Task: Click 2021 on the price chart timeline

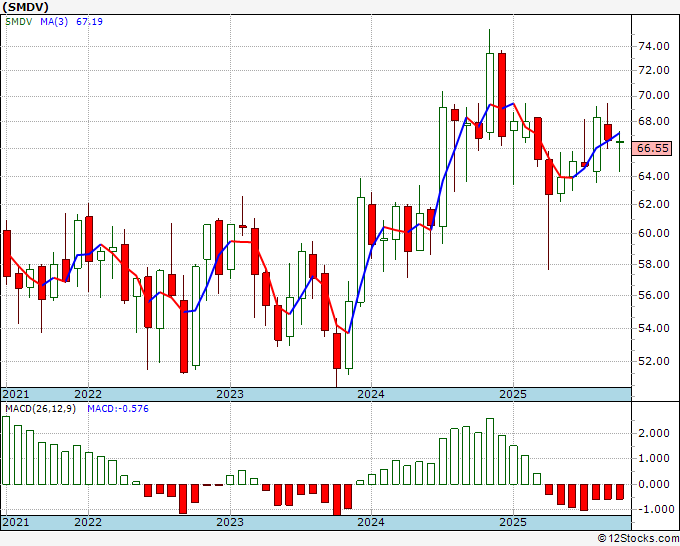Action: click(x=16, y=394)
